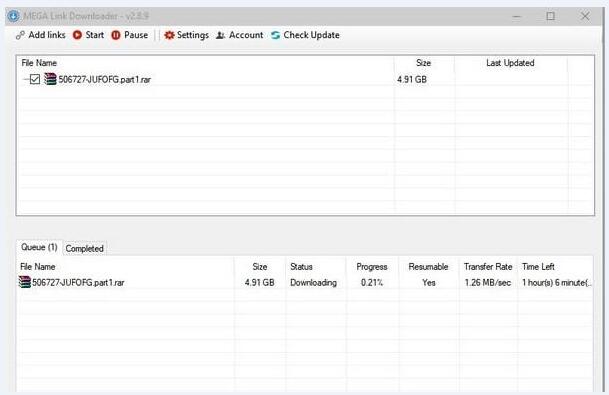The width and height of the screenshot is (609, 395).
Task: Click the 0.21% progress value
Action: pyautogui.click(x=372, y=282)
